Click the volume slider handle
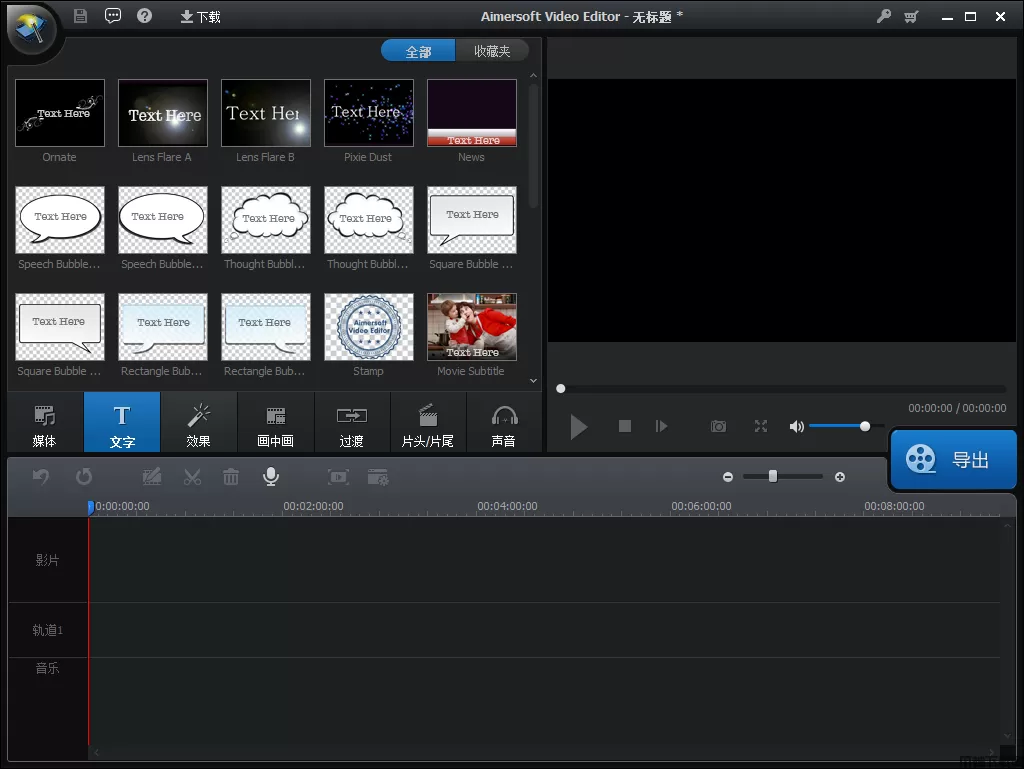1024x769 pixels. click(x=865, y=426)
